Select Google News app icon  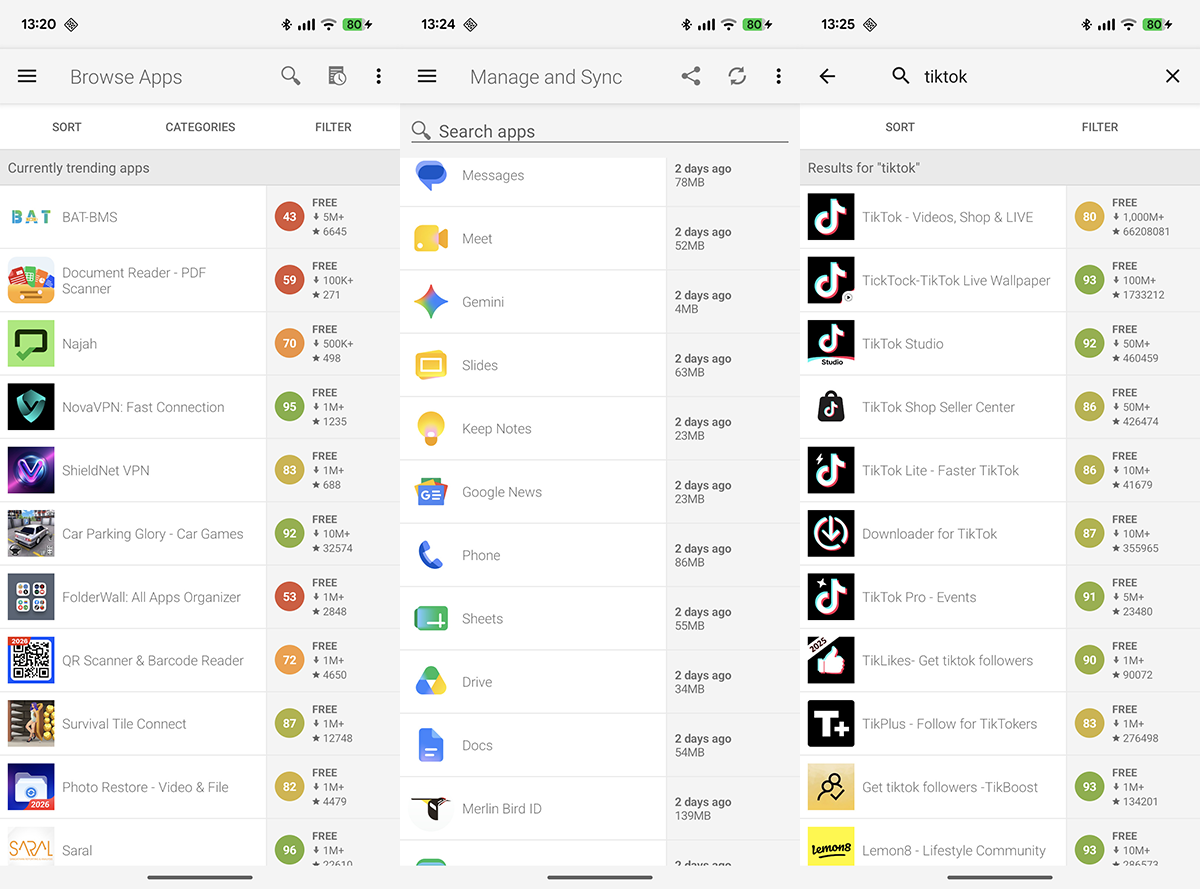[x=431, y=492]
